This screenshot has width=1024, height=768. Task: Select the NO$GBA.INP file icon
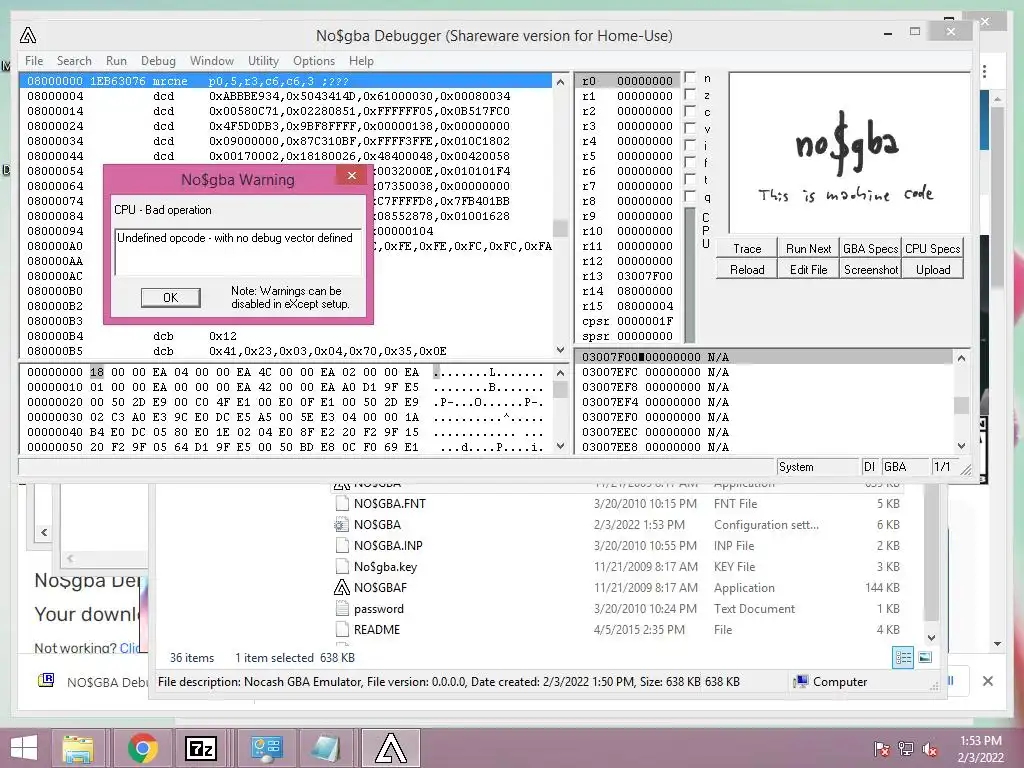pos(342,545)
